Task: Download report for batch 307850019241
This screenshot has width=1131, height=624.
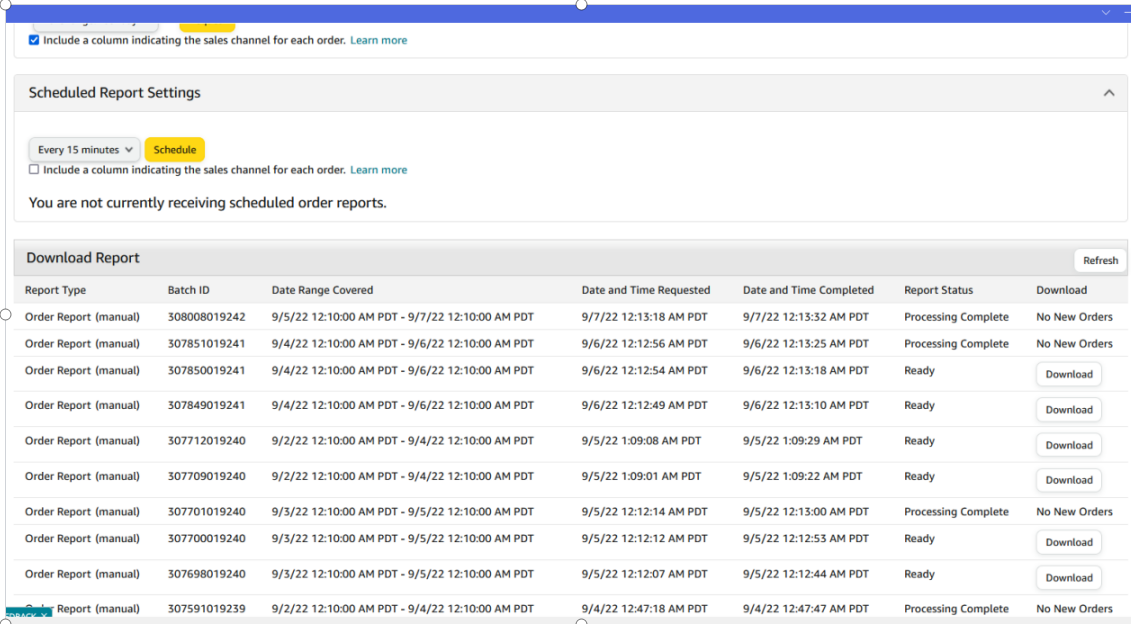Action: 1068,374
